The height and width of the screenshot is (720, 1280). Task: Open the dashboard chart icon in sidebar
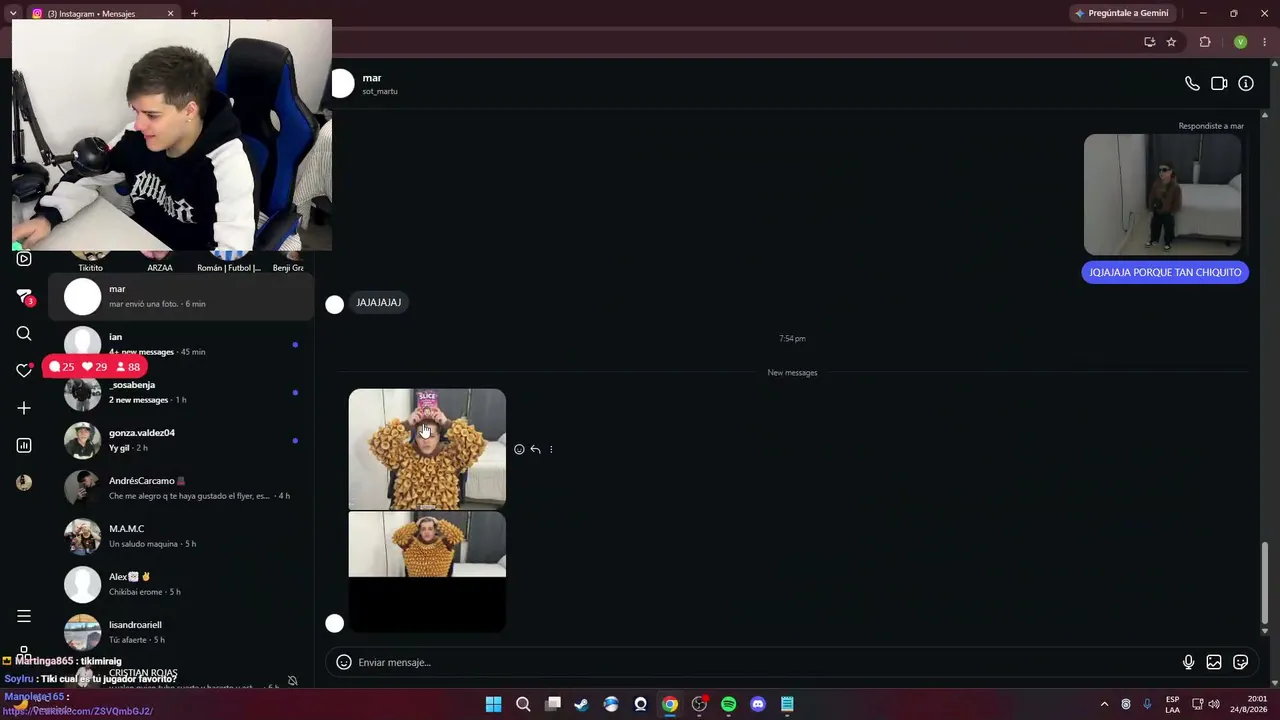tap(24, 445)
